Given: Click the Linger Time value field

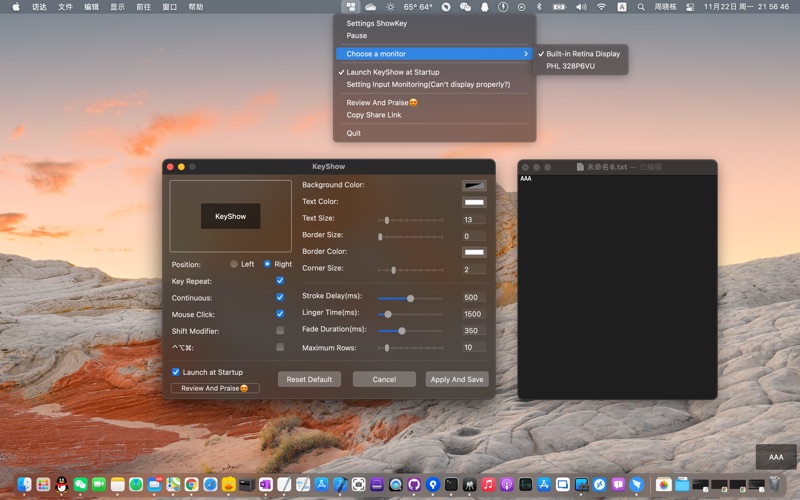Looking at the screenshot, I should pyautogui.click(x=474, y=314).
